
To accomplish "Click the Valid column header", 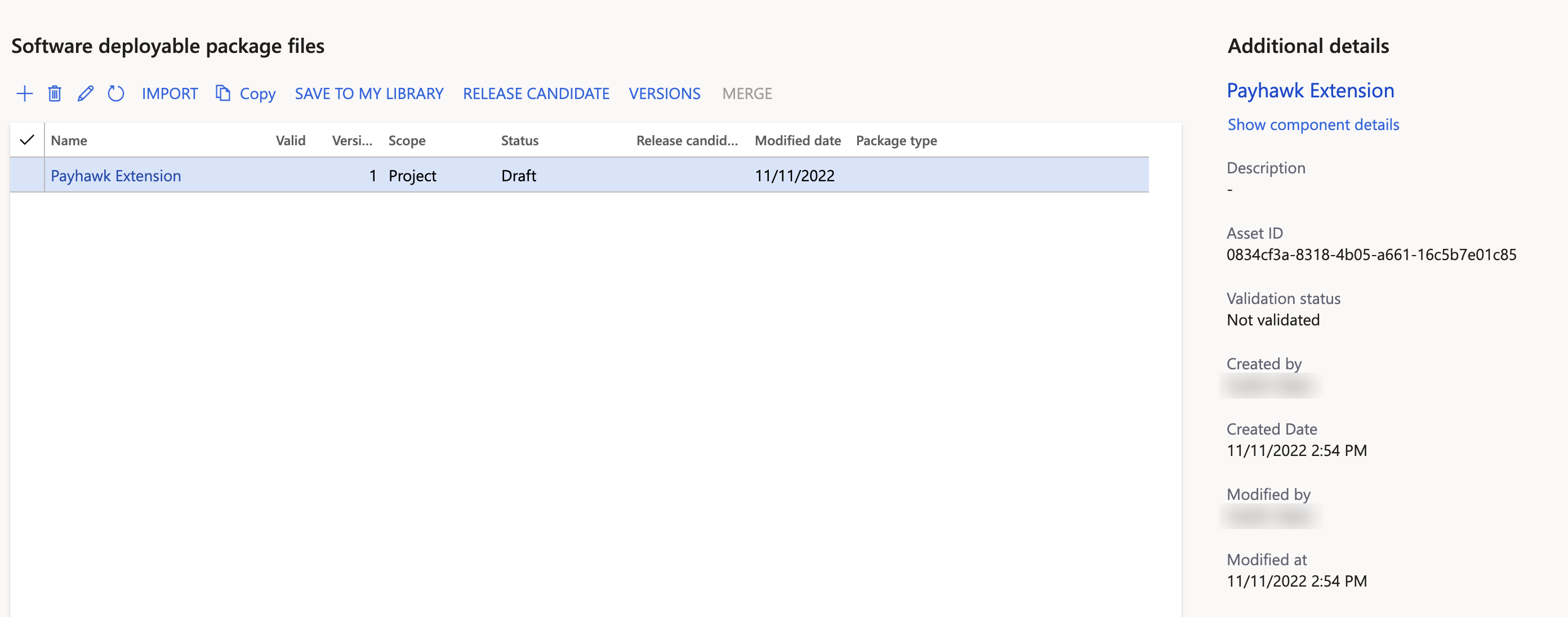I will [x=291, y=141].
